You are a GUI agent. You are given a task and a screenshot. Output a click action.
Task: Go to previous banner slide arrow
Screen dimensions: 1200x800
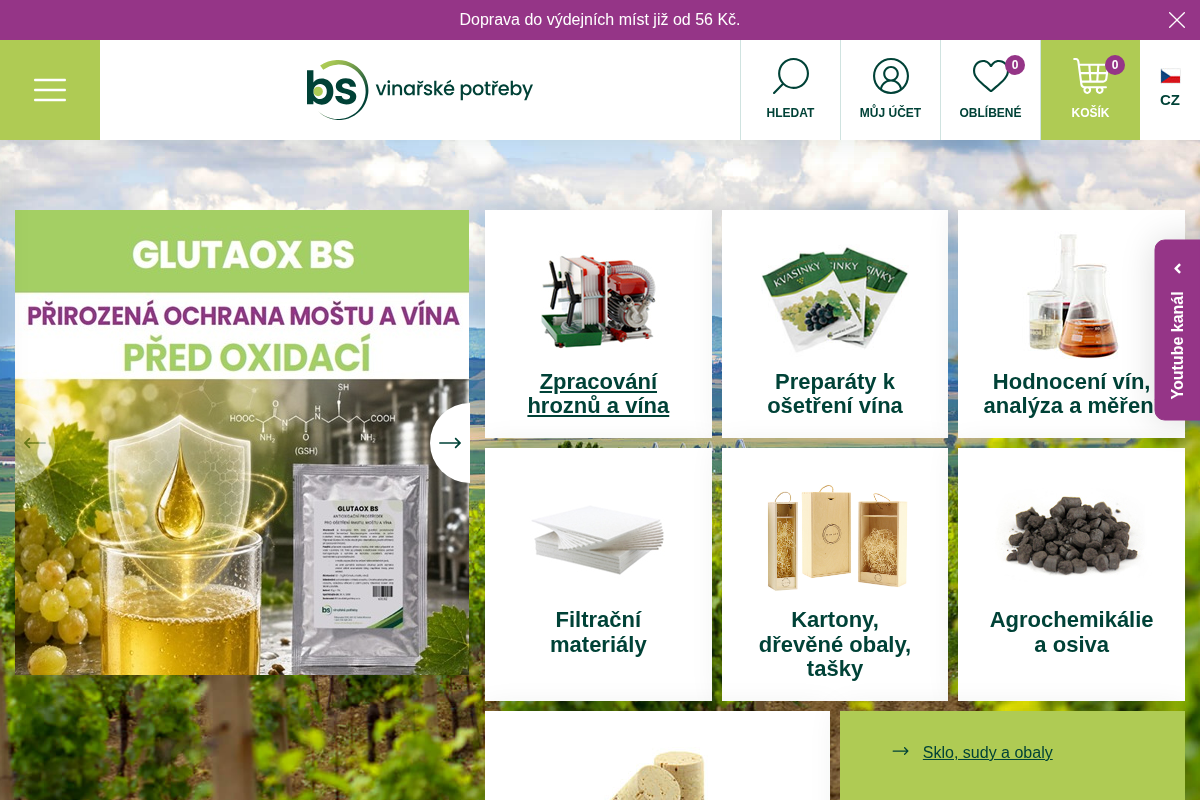pos(34,442)
